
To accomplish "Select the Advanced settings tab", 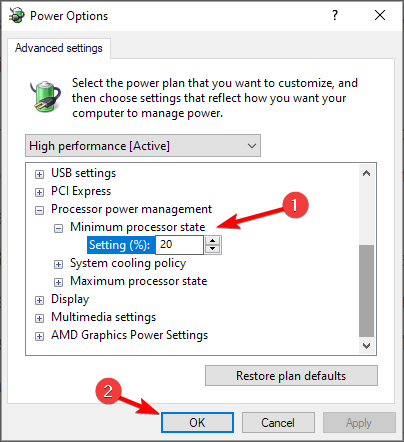I will point(59,48).
